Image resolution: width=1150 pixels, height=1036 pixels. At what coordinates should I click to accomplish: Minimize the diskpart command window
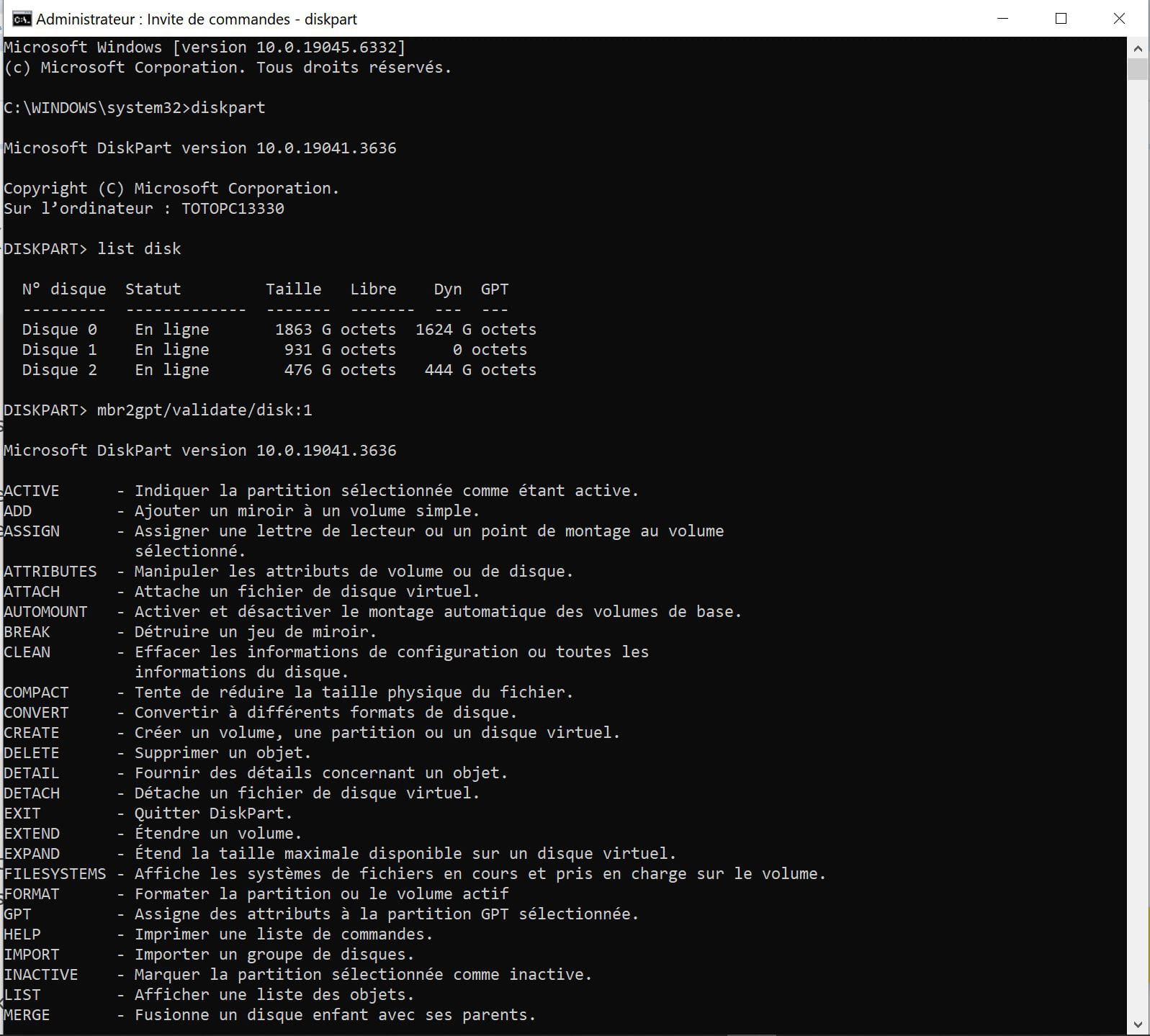tap(1002, 19)
